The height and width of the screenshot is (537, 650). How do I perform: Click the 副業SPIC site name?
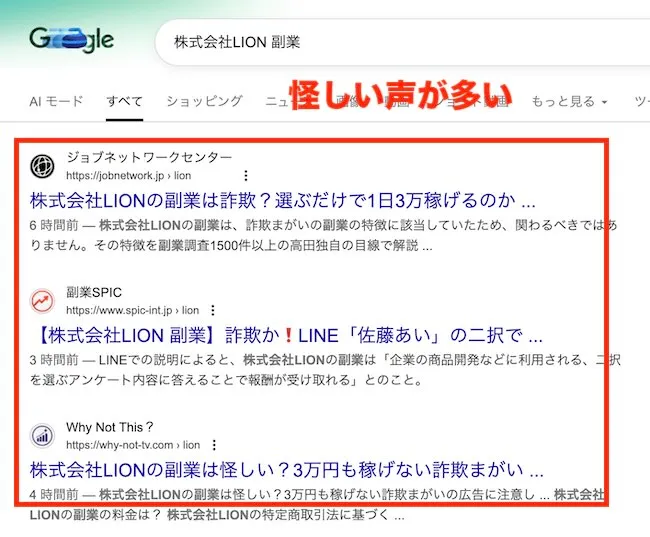(x=94, y=292)
